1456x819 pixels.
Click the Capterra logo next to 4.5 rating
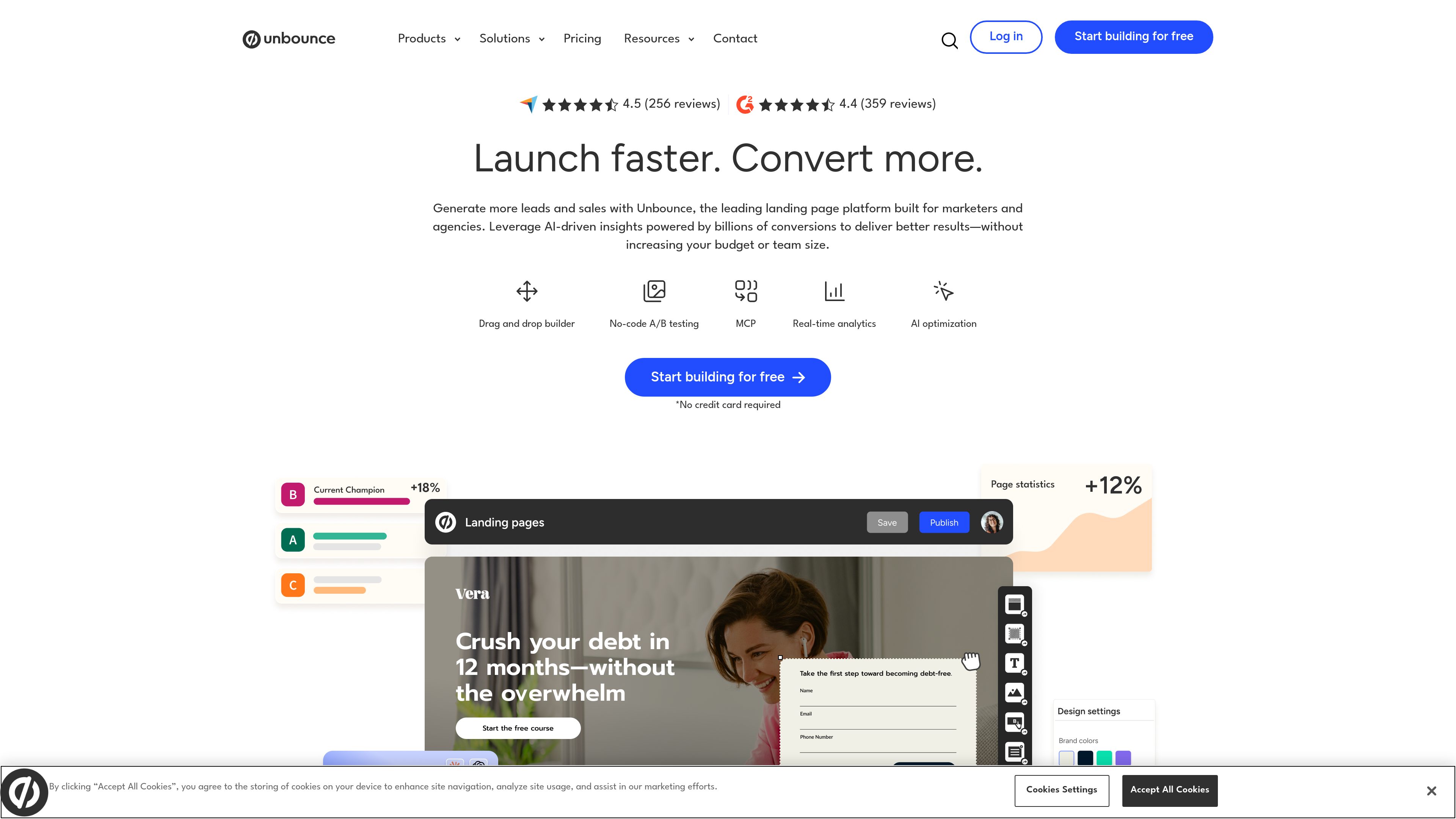tap(529, 104)
